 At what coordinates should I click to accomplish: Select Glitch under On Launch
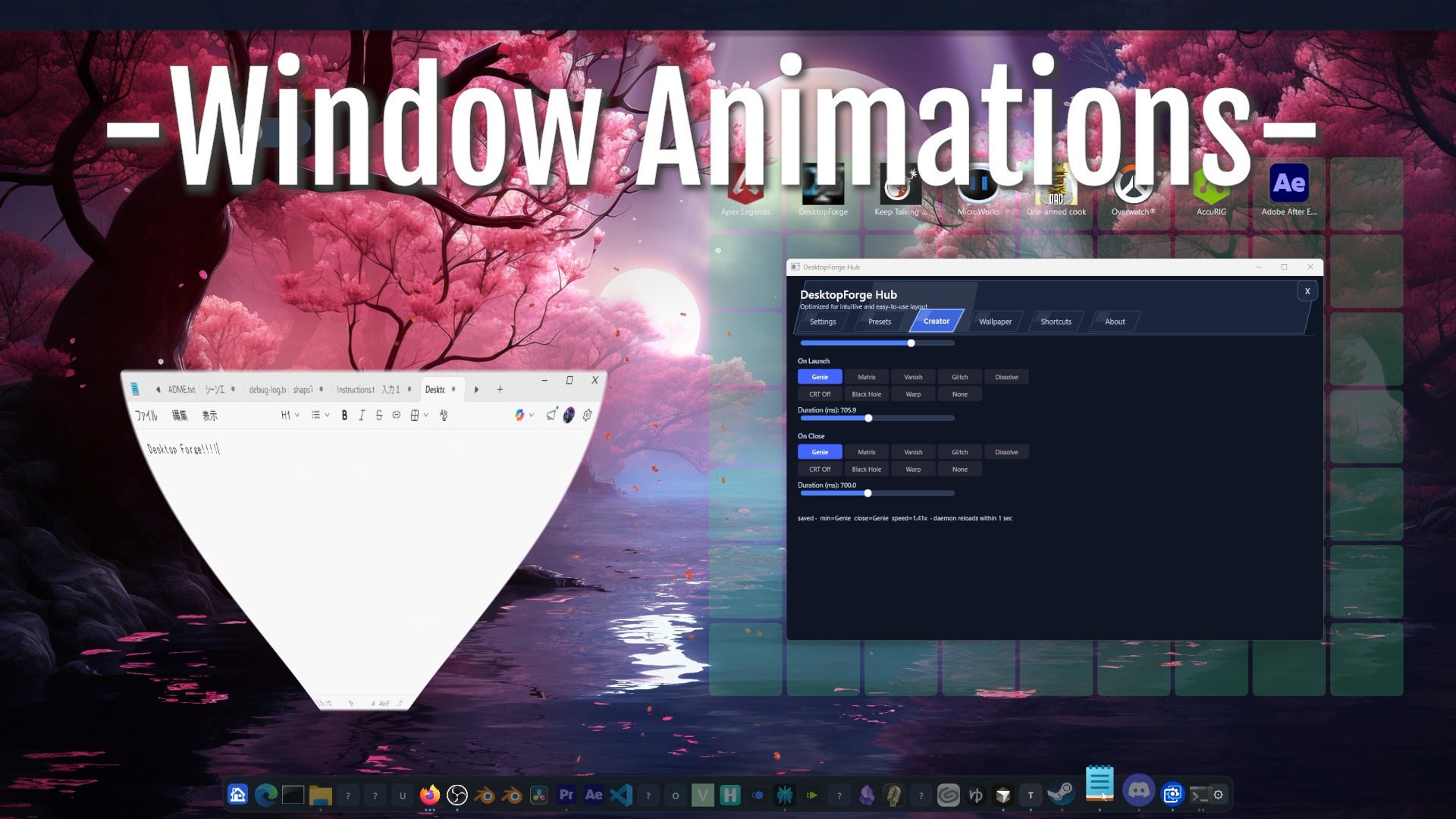coord(960,377)
